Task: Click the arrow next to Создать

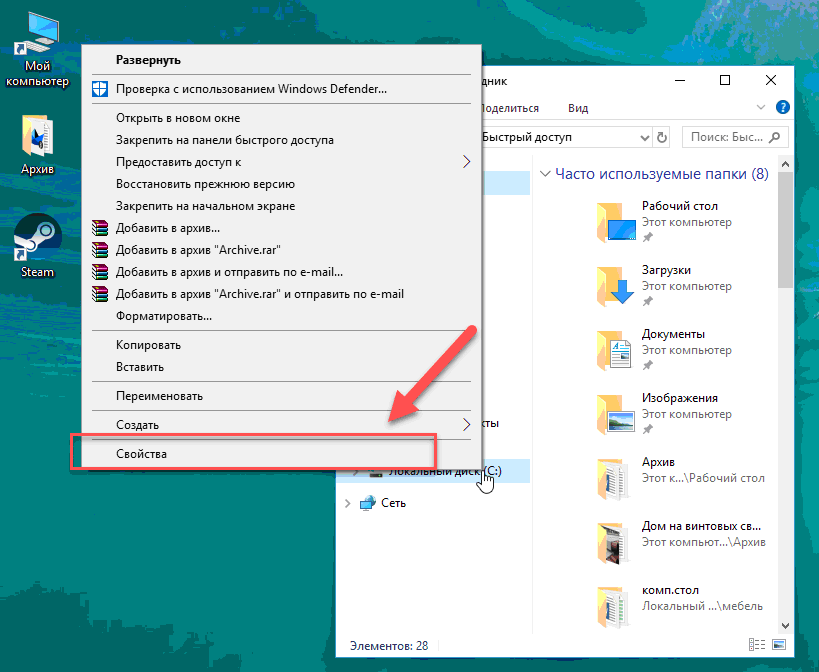Action: (x=466, y=425)
